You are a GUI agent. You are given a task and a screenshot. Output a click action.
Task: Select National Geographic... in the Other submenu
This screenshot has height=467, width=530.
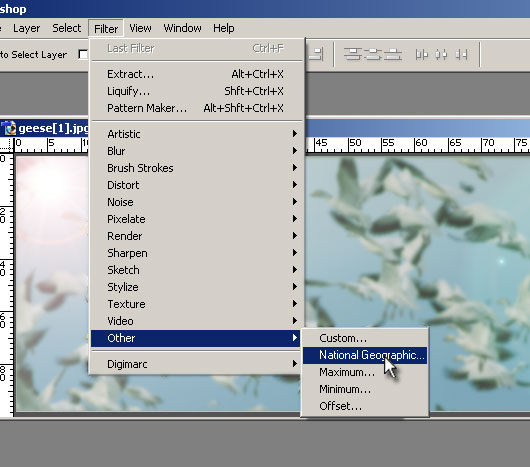[x=365, y=355]
